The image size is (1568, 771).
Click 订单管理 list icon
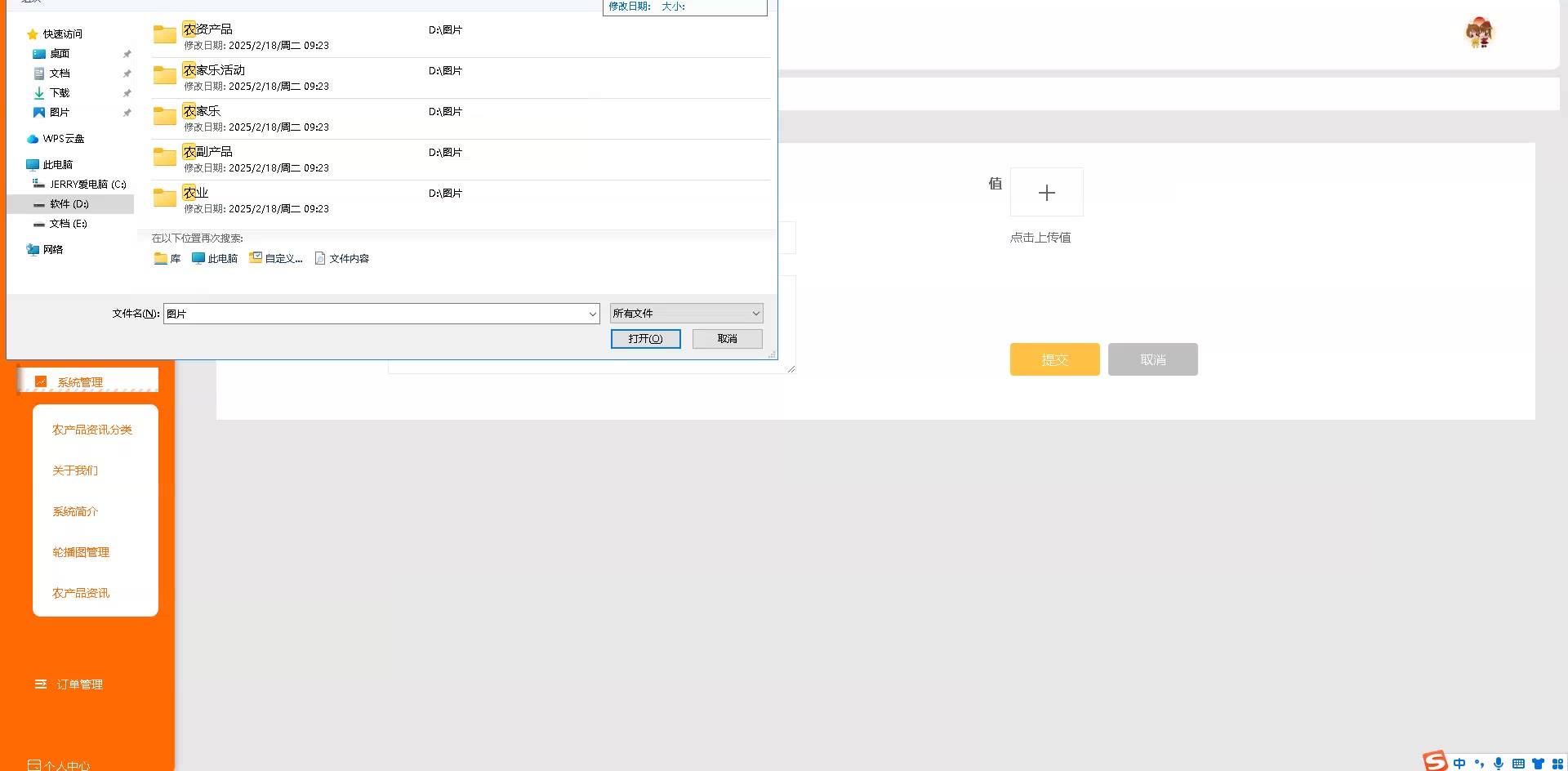point(41,684)
